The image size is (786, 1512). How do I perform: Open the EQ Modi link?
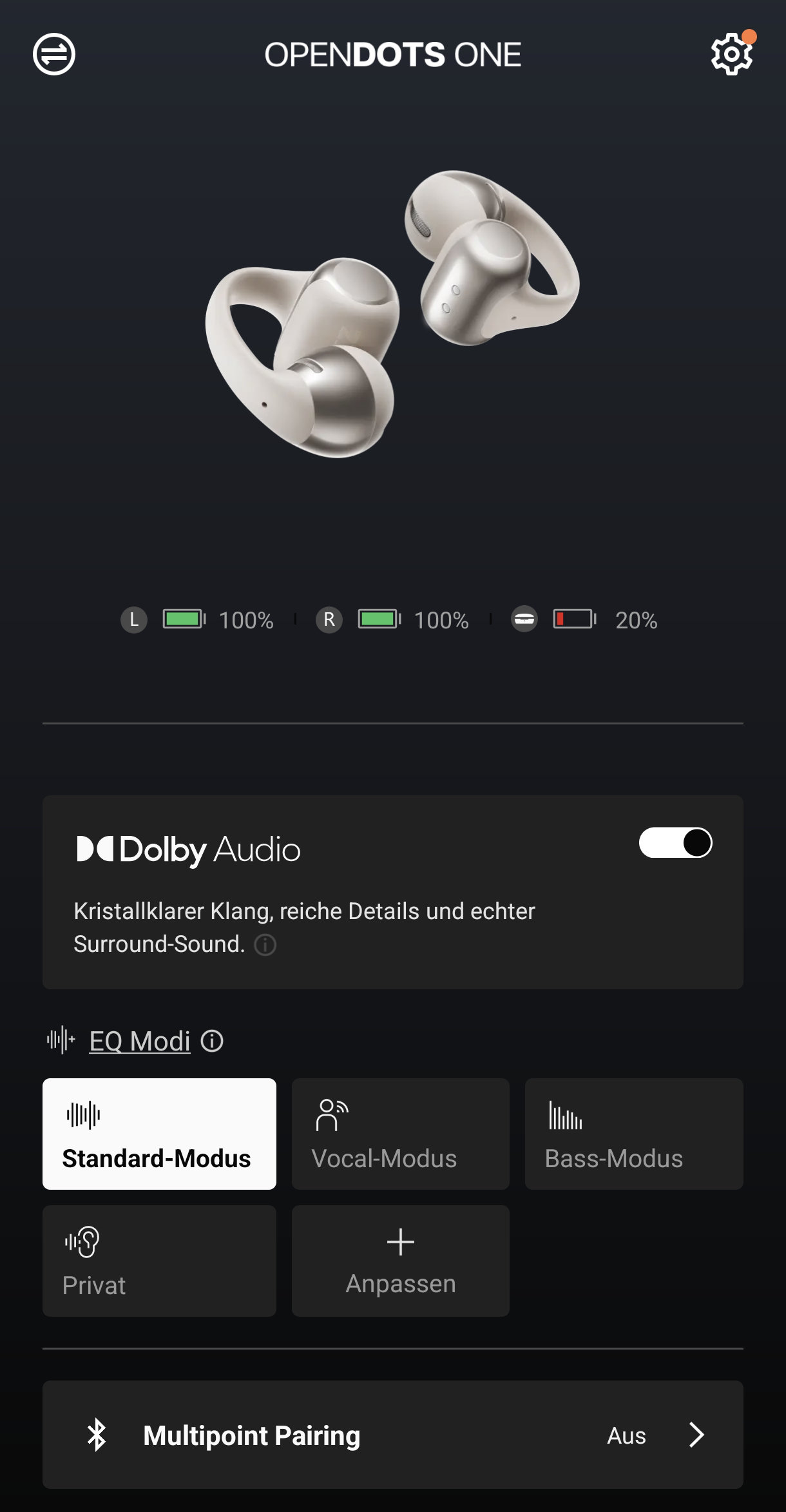pyautogui.click(x=140, y=1041)
